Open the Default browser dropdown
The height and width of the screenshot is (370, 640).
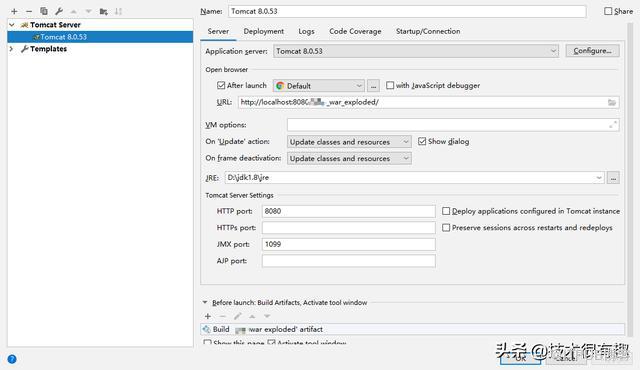click(x=318, y=86)
